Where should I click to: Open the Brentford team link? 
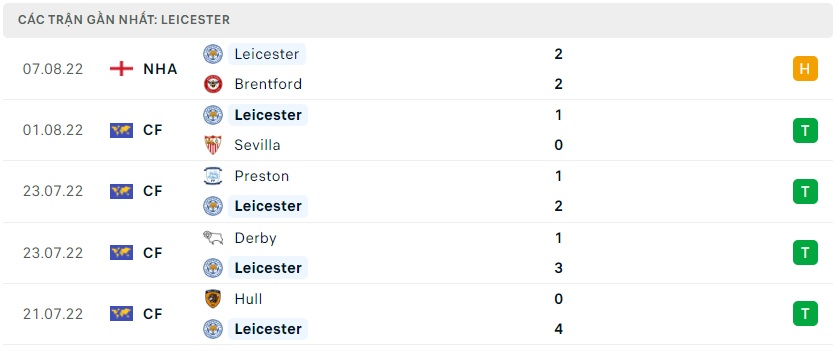pyautogui.click(x=268, y=84)
